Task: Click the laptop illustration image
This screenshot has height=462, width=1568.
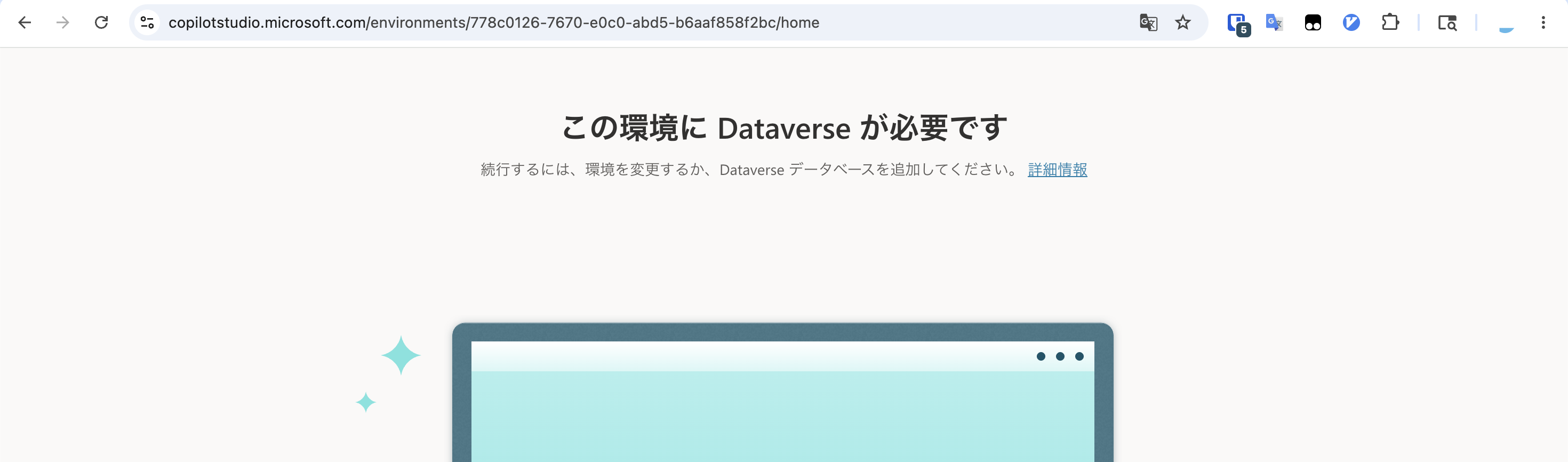Action: pos(783,393)
